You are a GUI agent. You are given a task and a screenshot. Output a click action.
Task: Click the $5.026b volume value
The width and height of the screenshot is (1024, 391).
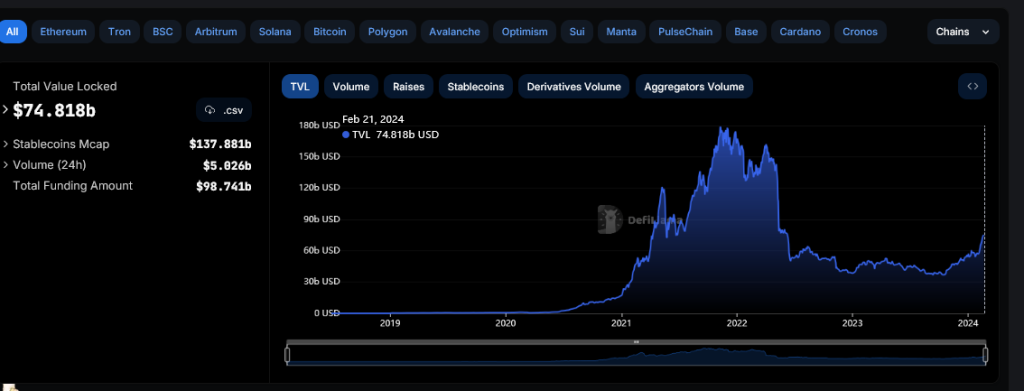(x=227, y=165)
